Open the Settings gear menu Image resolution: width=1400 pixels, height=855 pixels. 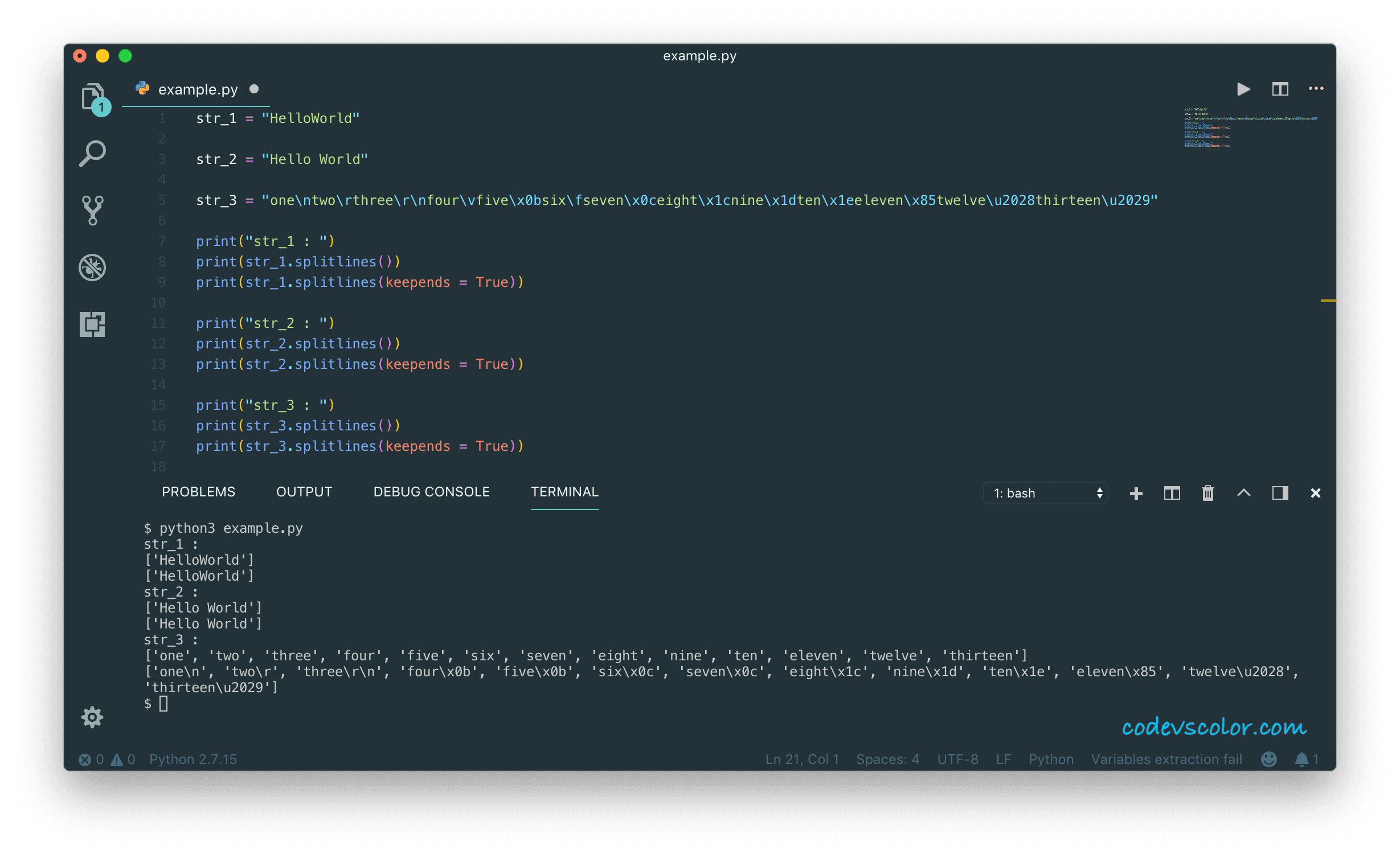(93, 717)
